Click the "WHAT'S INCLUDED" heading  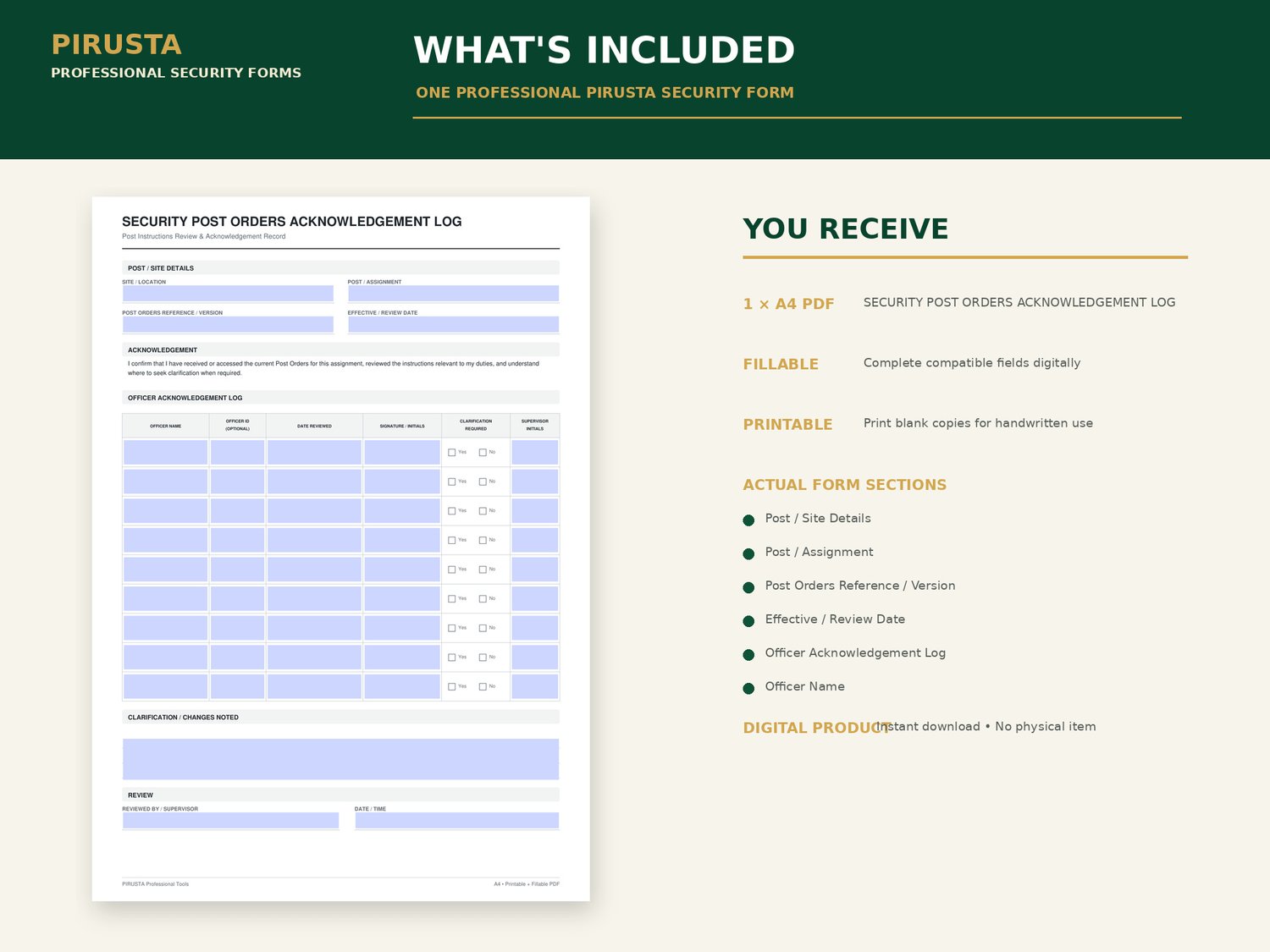(x=605, y=50)
